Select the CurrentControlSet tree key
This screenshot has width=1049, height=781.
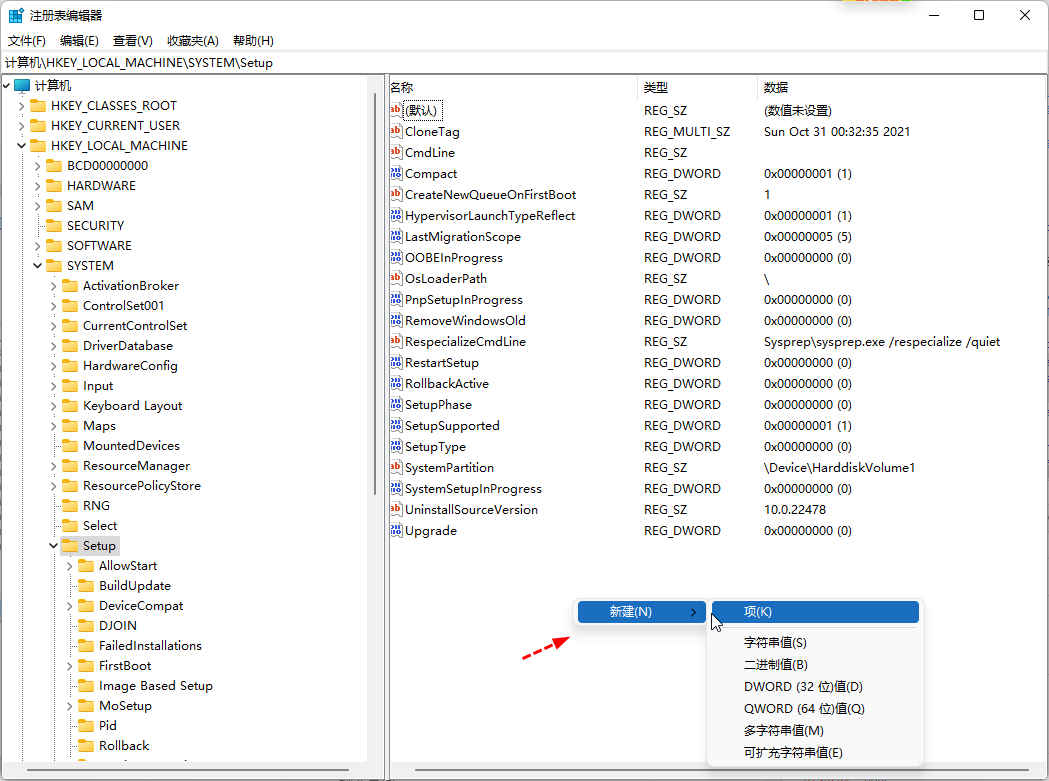pyautogui.click(x=135, y=326)
